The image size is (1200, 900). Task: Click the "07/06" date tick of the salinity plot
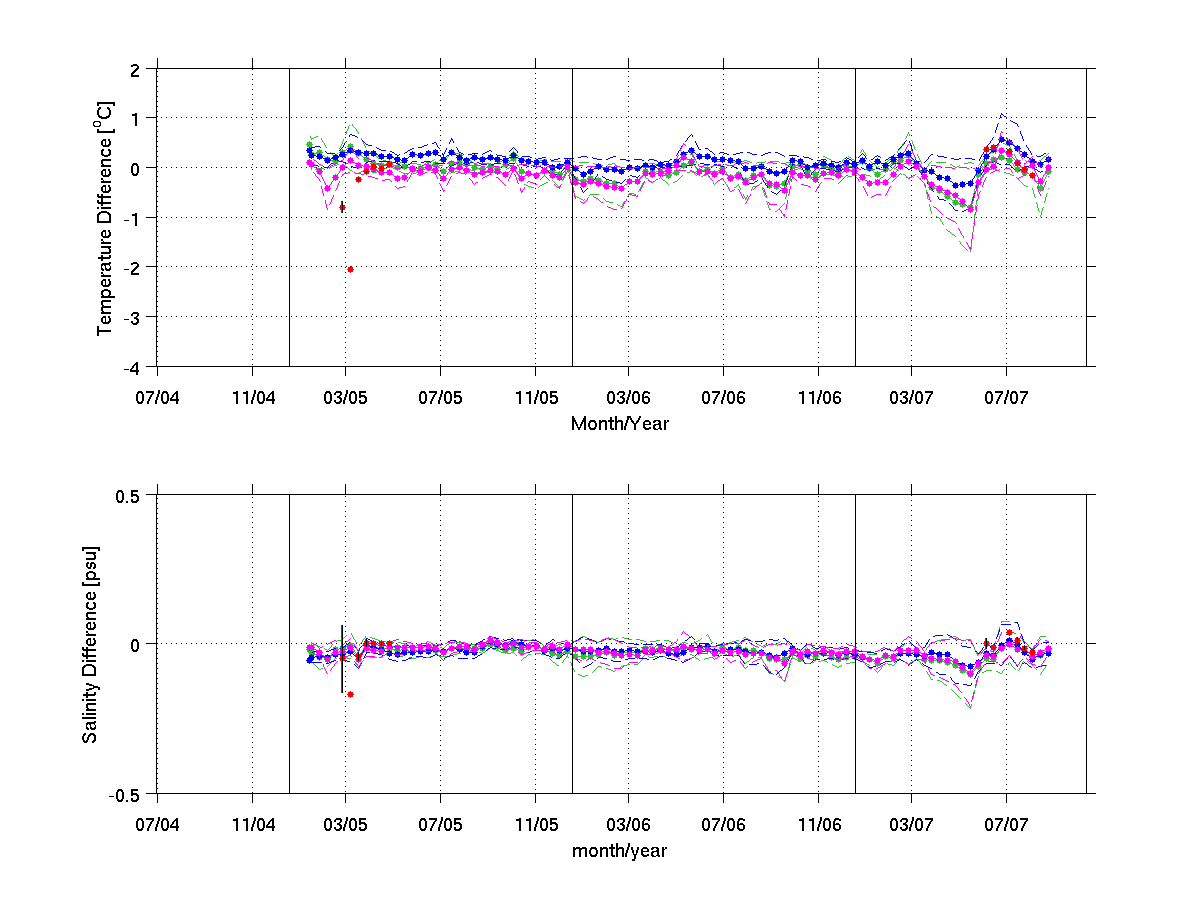point(723,825)
